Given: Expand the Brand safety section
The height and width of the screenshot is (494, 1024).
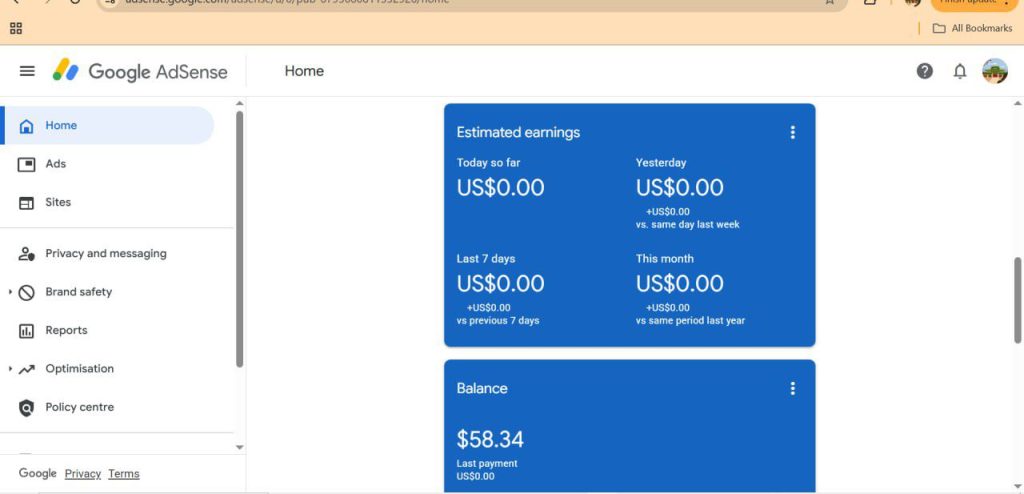Looking at the screenshot, I should click(11, 292).
